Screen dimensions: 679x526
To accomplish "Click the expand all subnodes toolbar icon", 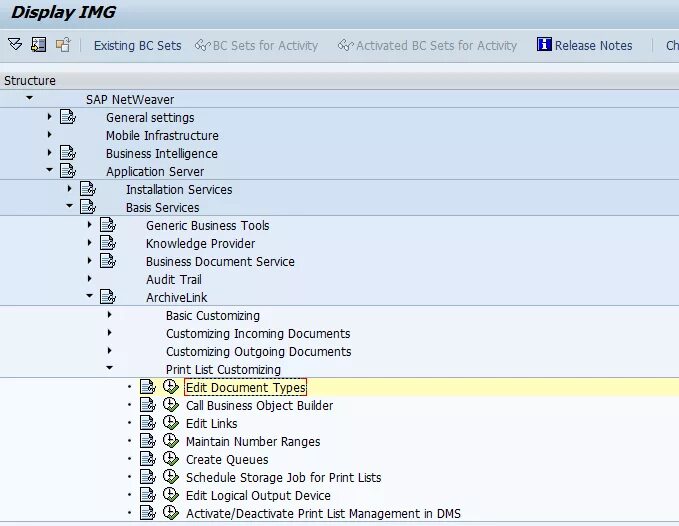I will click(x=15, y=45).
